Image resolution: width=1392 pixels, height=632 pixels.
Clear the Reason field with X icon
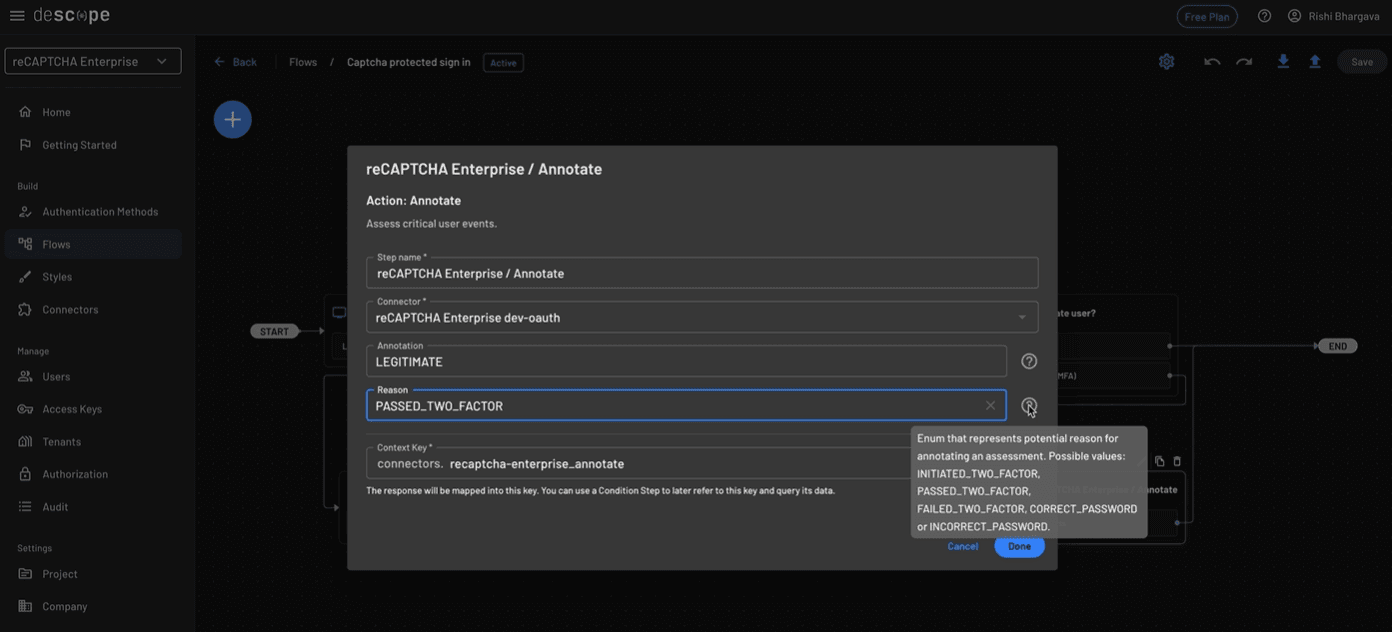tap(990, 405)
